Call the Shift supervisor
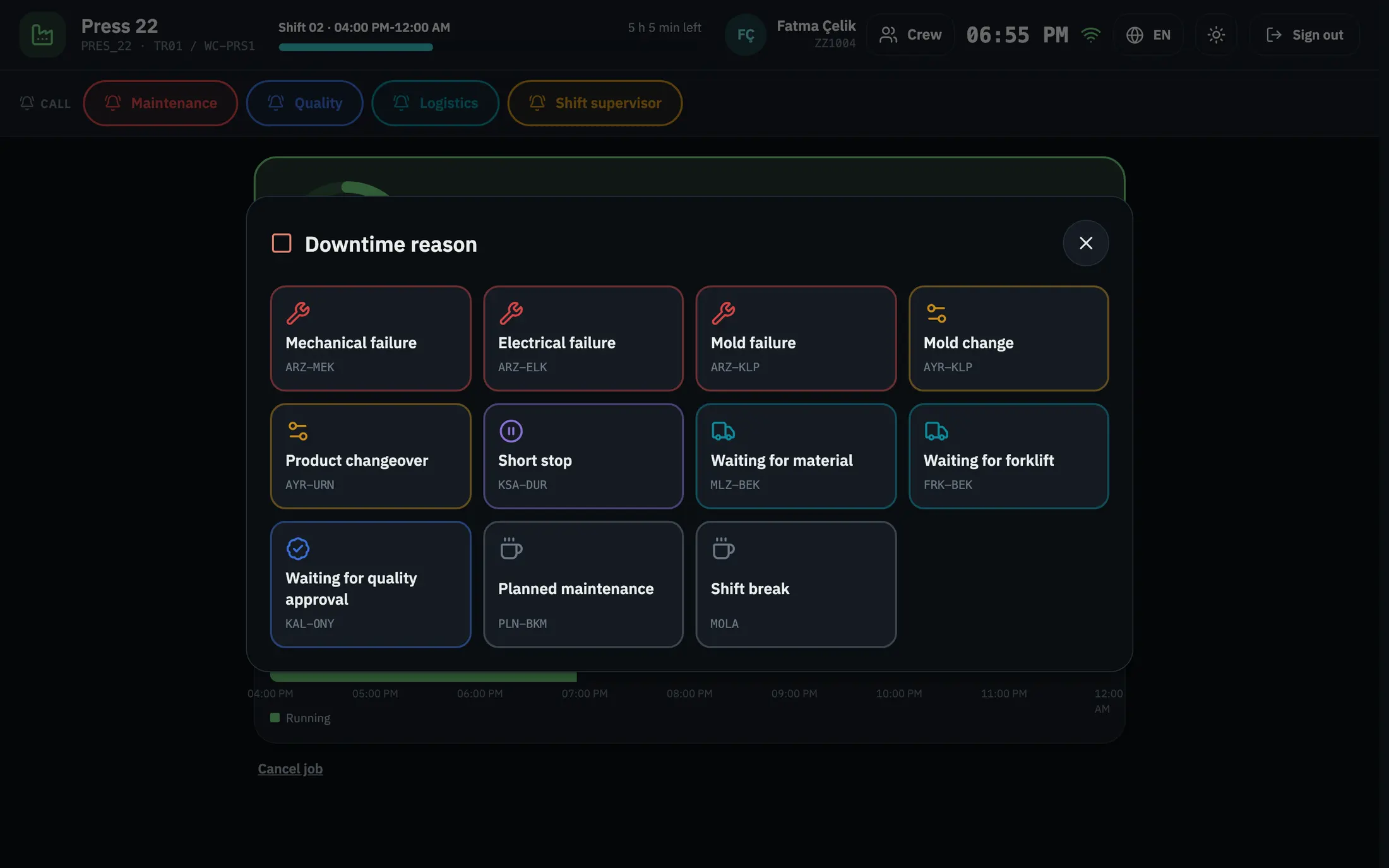The image size is (1389, 868). tap(595, 103)
